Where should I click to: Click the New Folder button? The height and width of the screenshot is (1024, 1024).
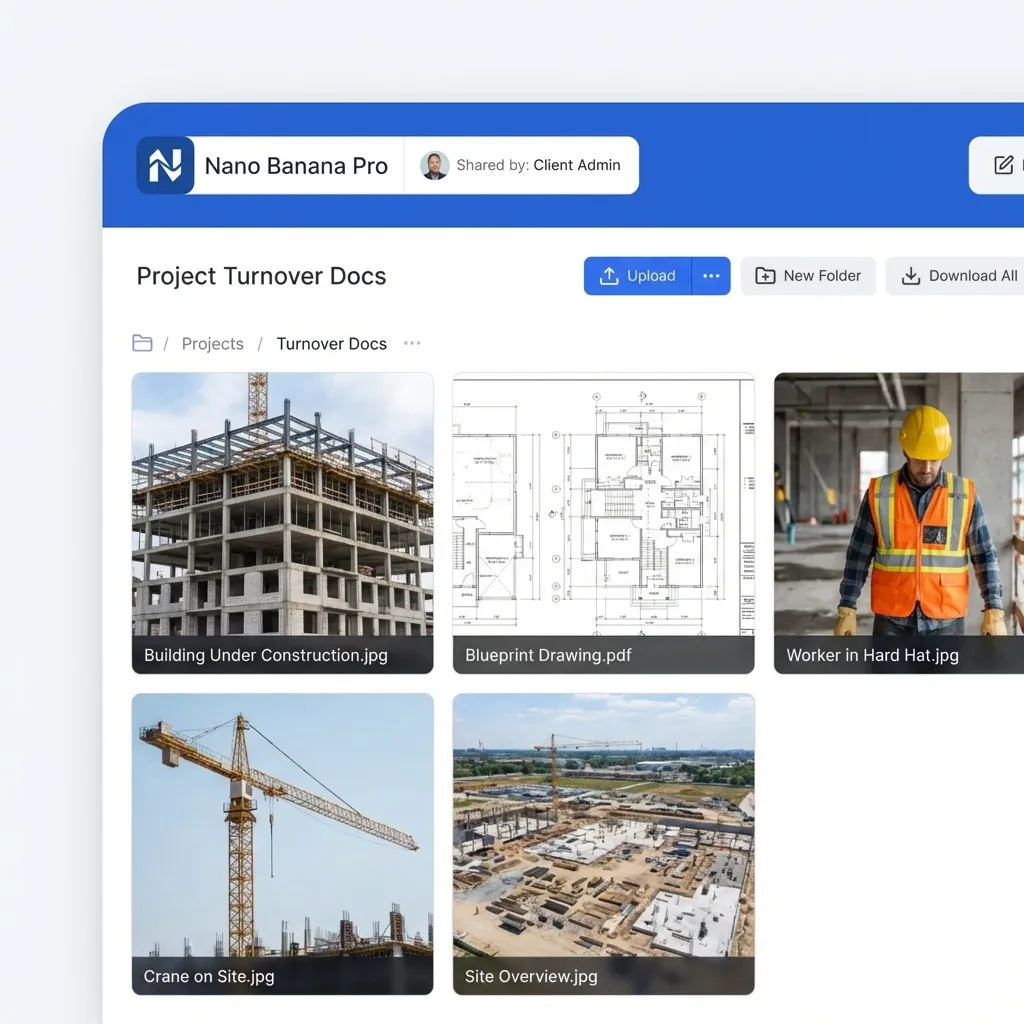point(808,276)
